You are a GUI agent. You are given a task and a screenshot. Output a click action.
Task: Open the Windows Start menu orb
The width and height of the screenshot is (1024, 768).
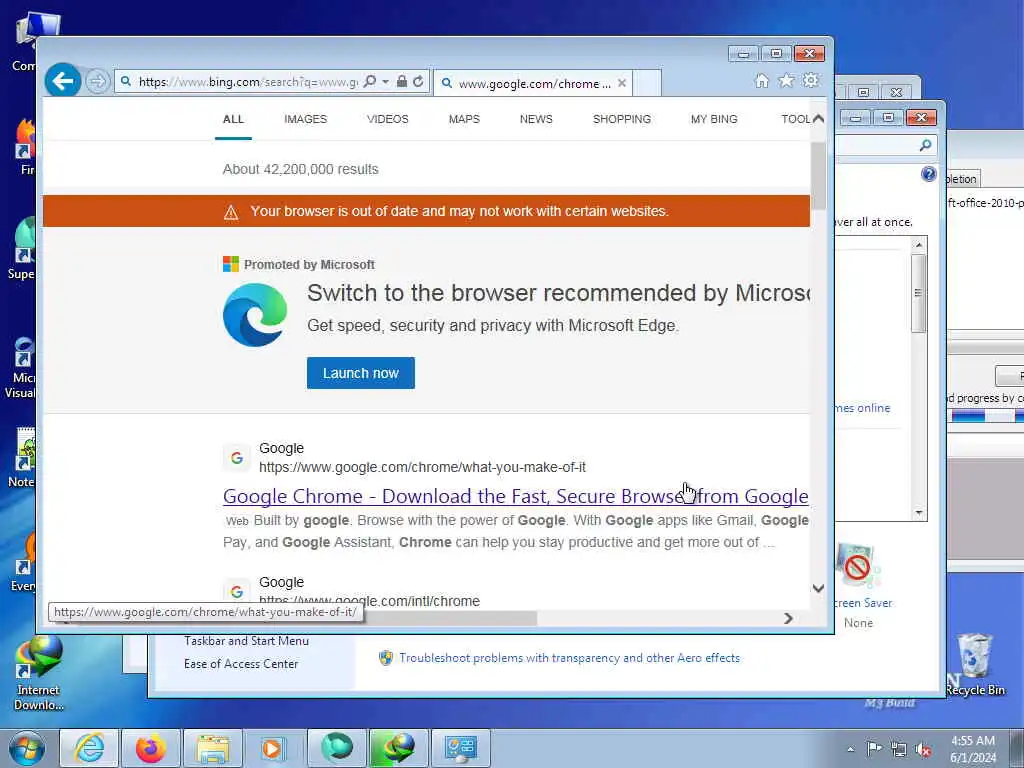[27, 748]
